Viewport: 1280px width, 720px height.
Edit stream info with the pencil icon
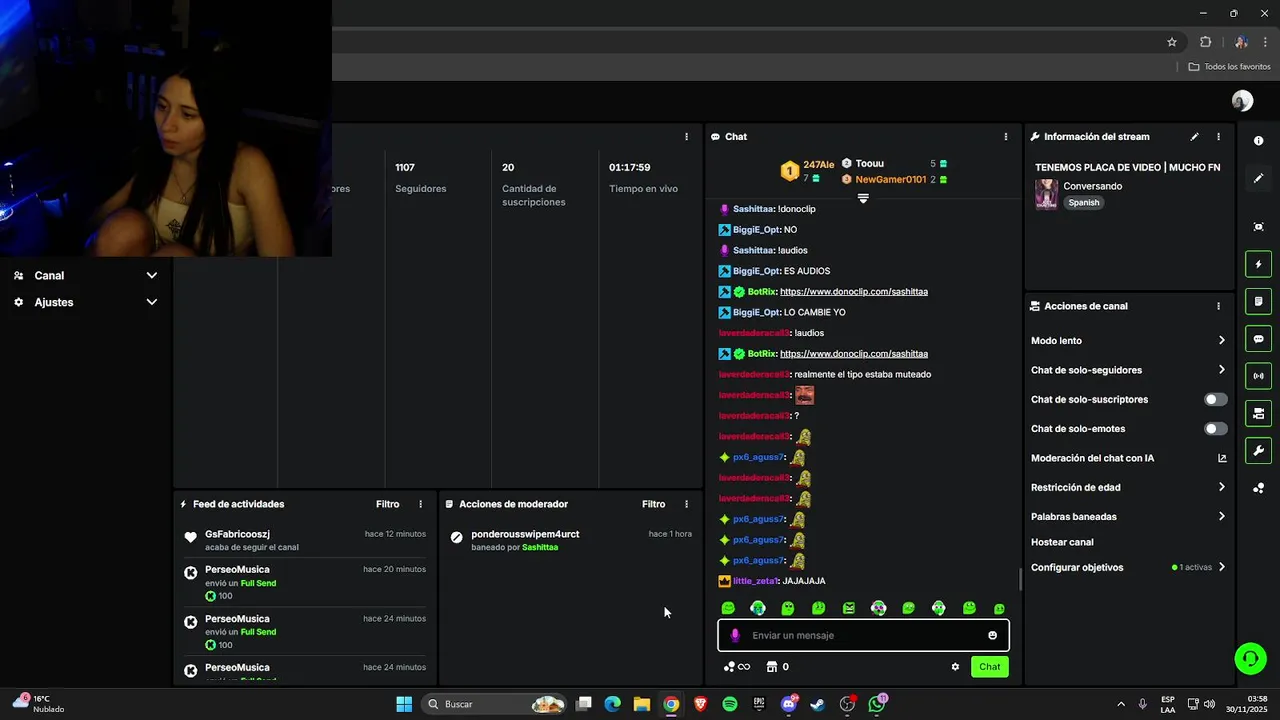tap(1194, 137)
